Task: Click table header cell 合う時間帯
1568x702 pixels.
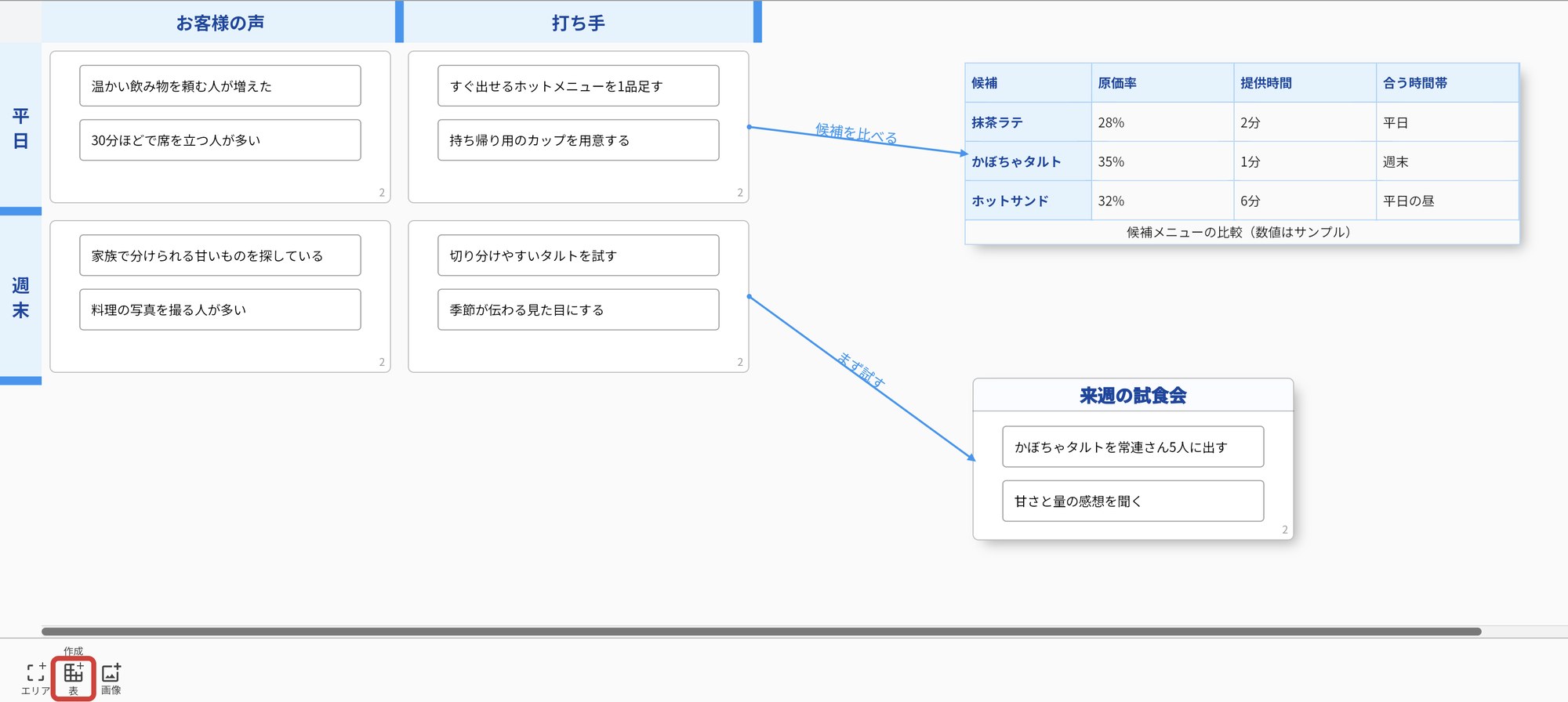Action: click(x=1448, y=82)
